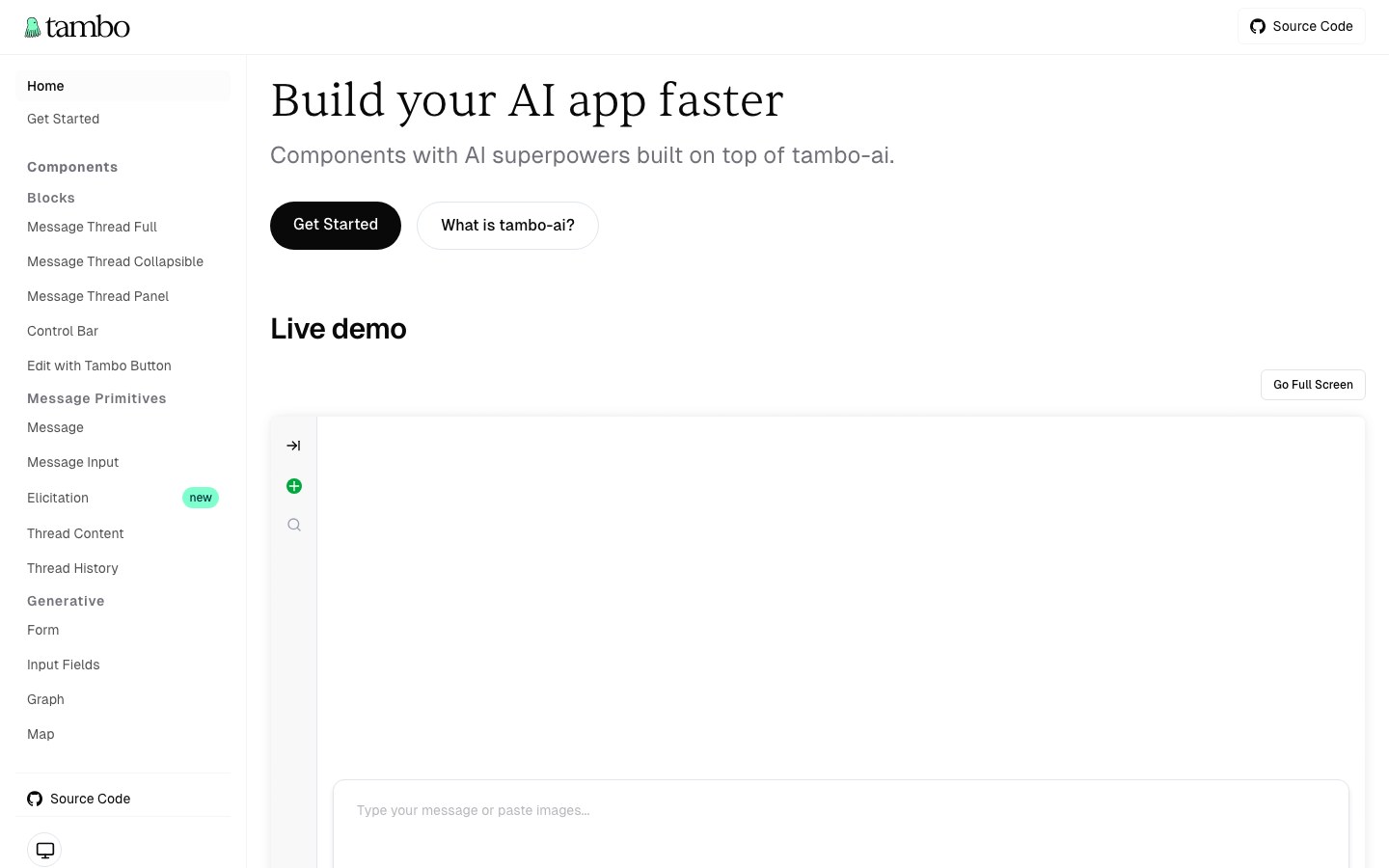Open Thread History page
The width and height of the screenshot is (1389, 868).
pos(123,568)
